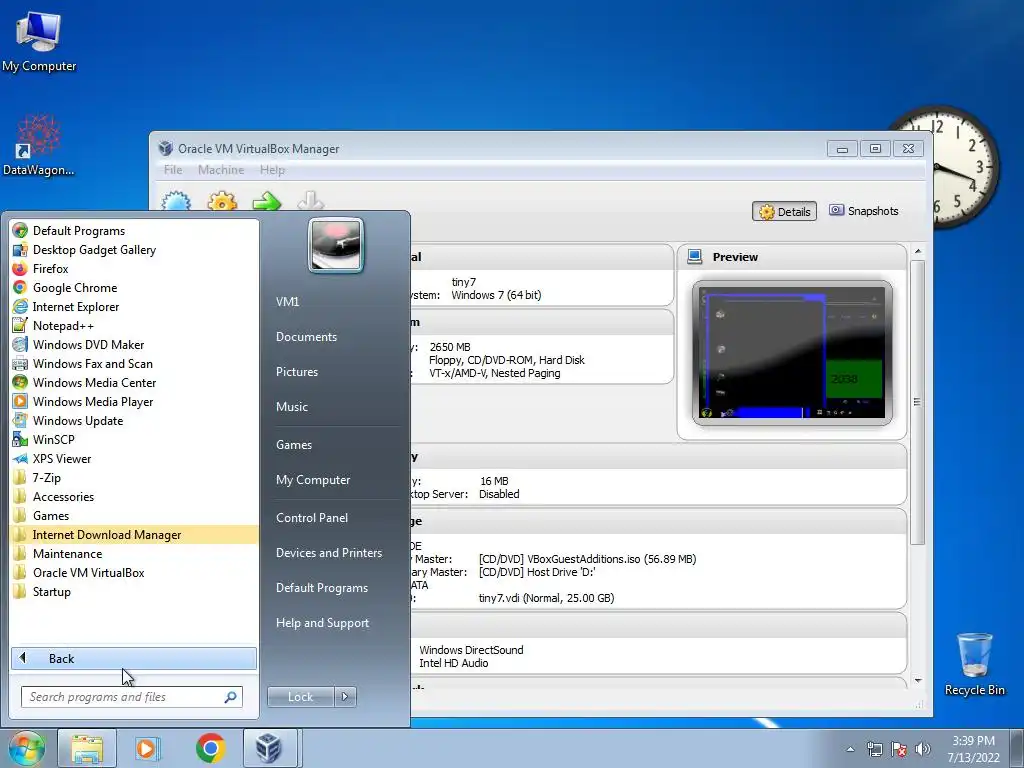Open Windows DVD Maker

tap(135, 344)
